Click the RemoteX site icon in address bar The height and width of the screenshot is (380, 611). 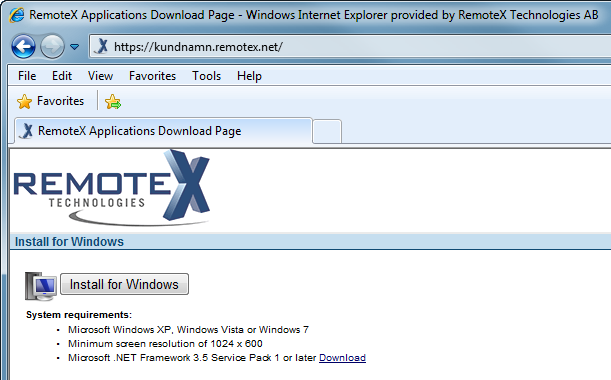click(102, 46)
